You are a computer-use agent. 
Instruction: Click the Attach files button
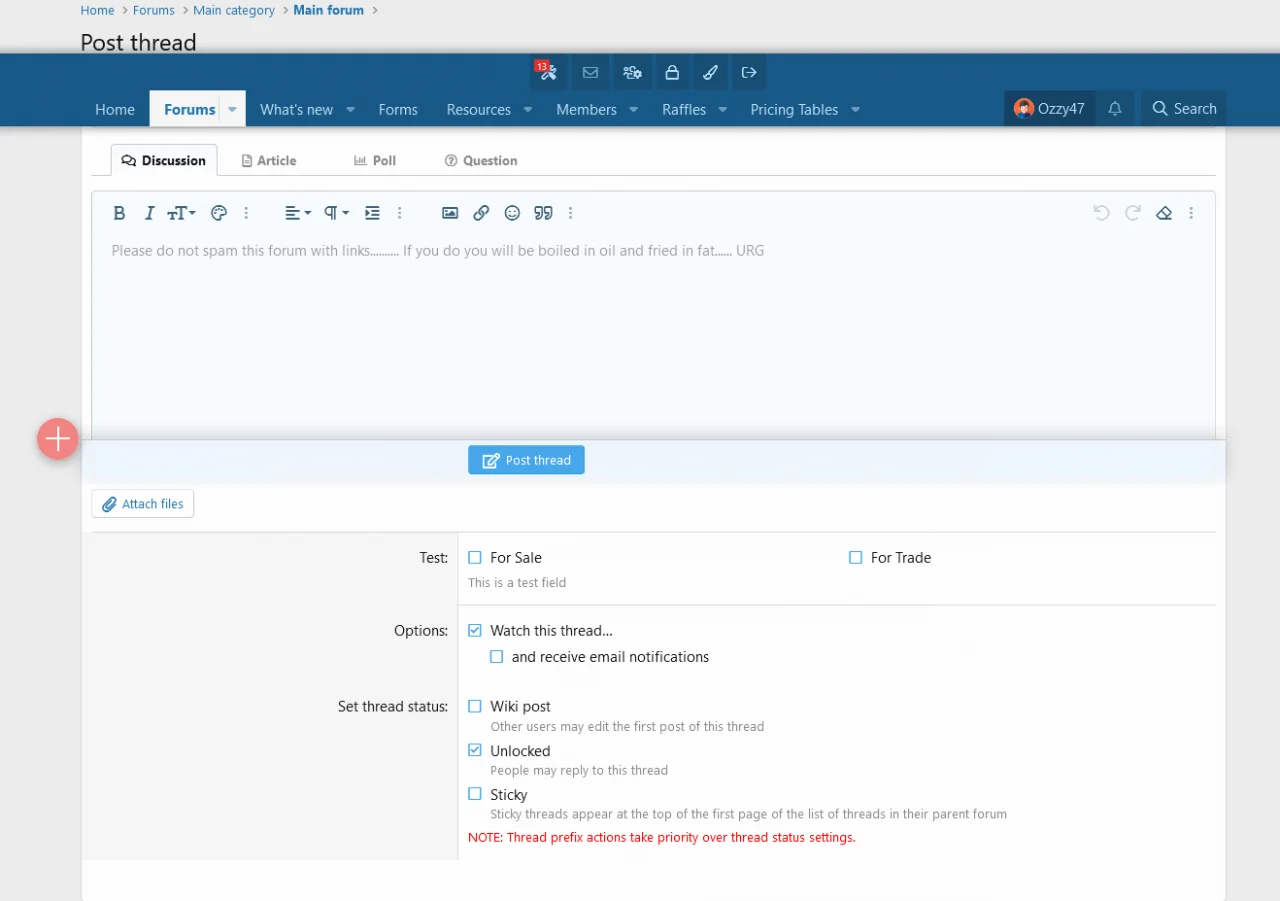pyautogui.click(x=143, y=504)
